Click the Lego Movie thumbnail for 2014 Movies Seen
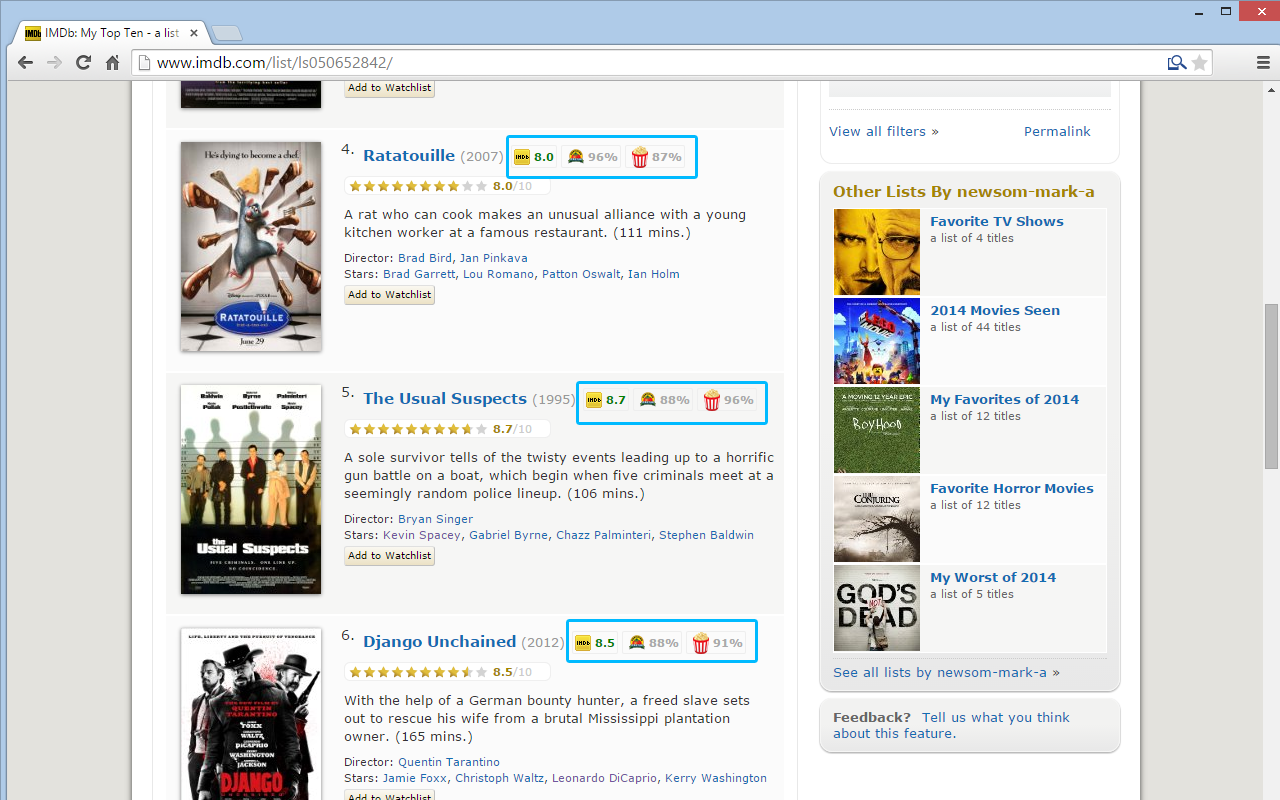The width and height of the screenshot is (1280, 800). point(877,341)
